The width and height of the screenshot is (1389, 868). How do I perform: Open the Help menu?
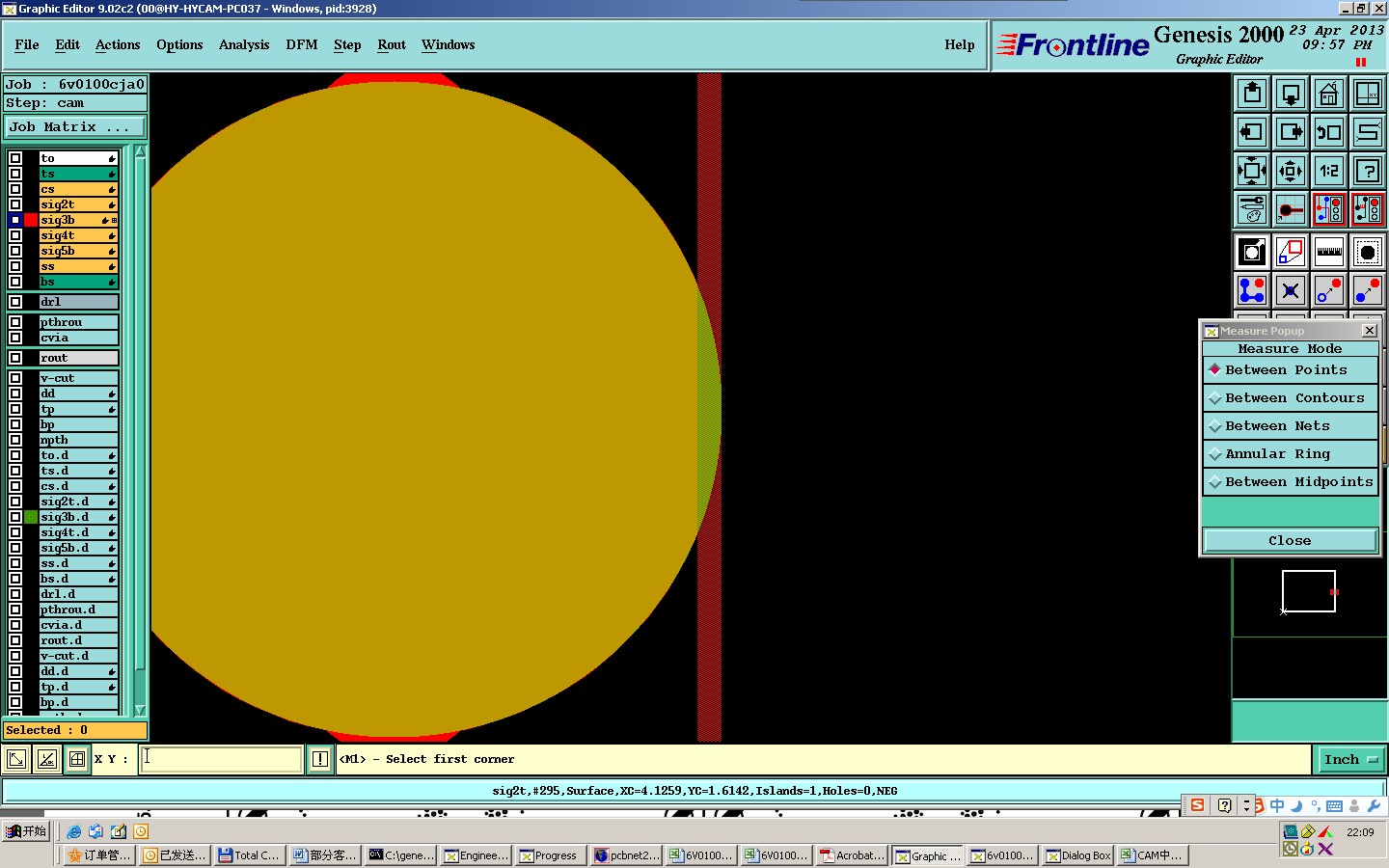click(x=960, y=44)
